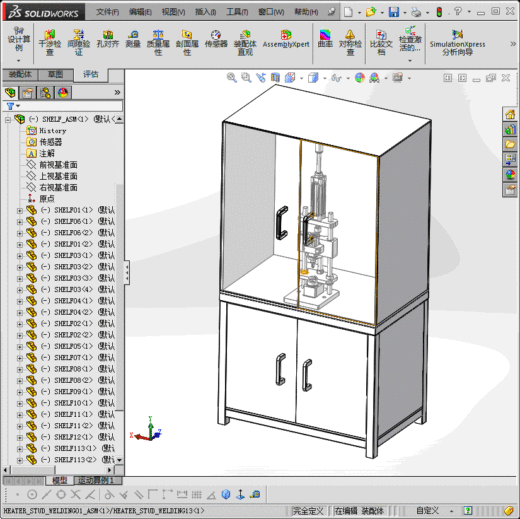Select the 前视基准面 plane in tree

click(x=58, y=165)
